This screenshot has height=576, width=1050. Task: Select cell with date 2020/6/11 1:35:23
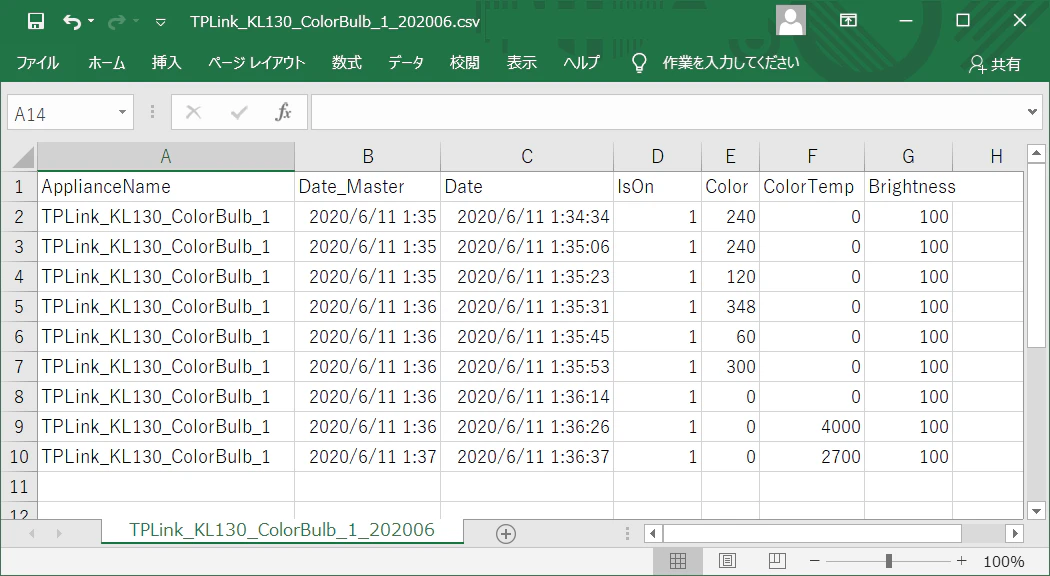pyautogui.click(x=527, y=277)
